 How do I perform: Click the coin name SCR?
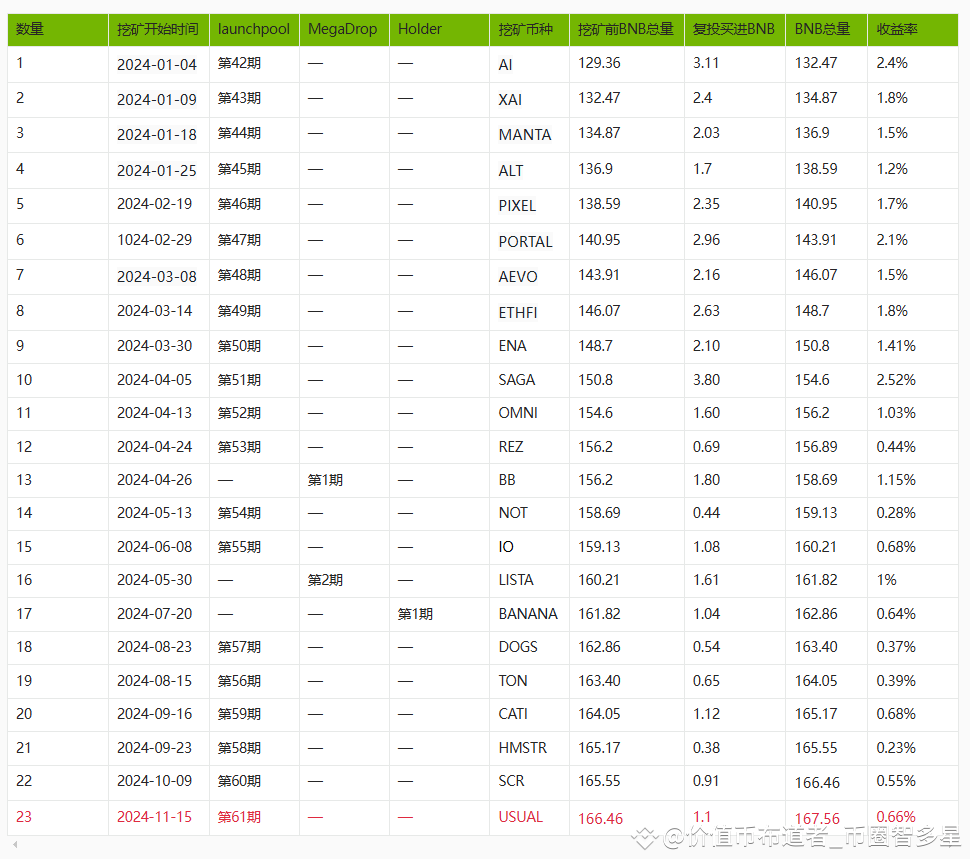[x=511, y=781]
